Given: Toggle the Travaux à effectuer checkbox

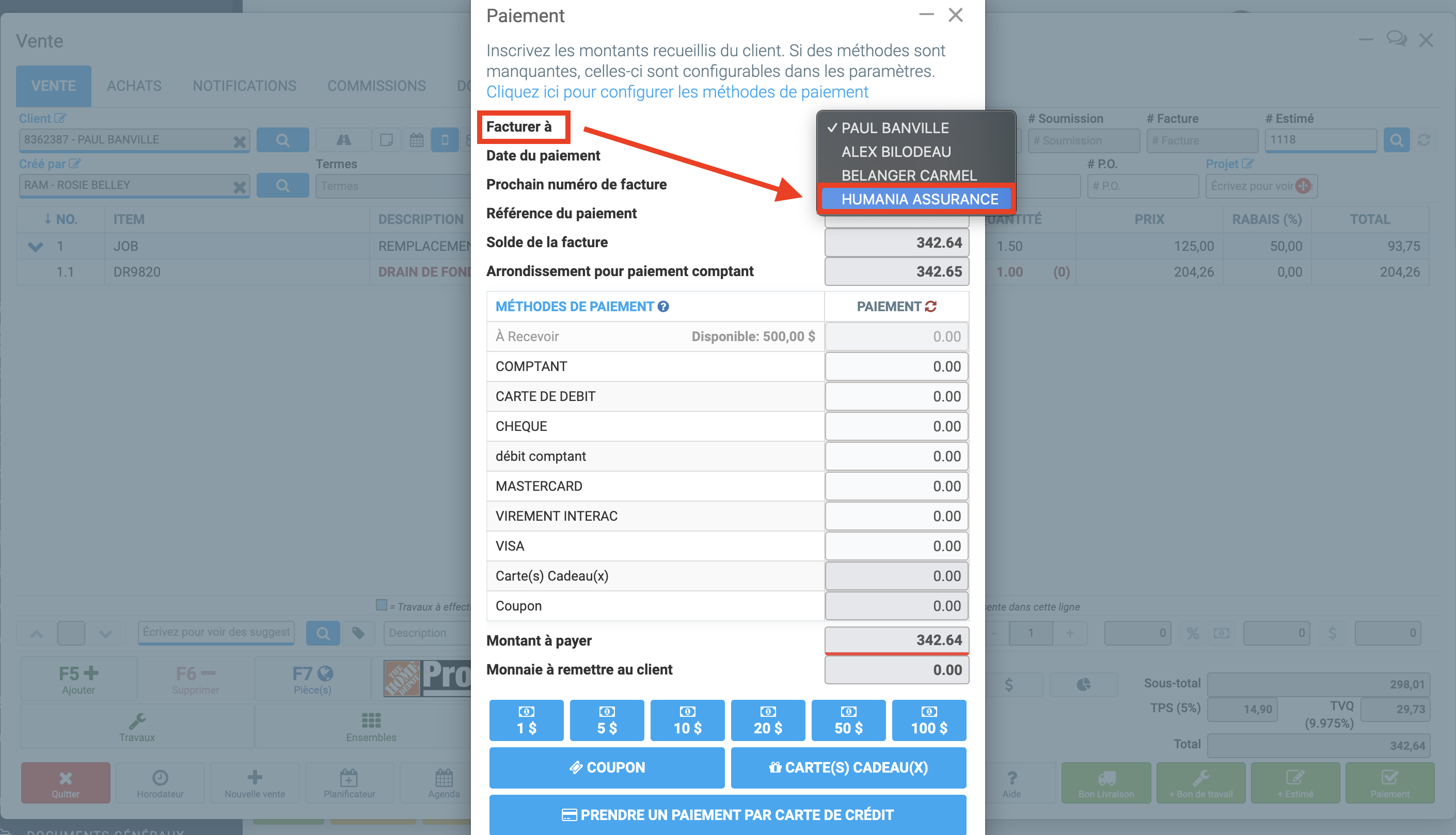Looking at the screenshot, I should click(381, 605).
